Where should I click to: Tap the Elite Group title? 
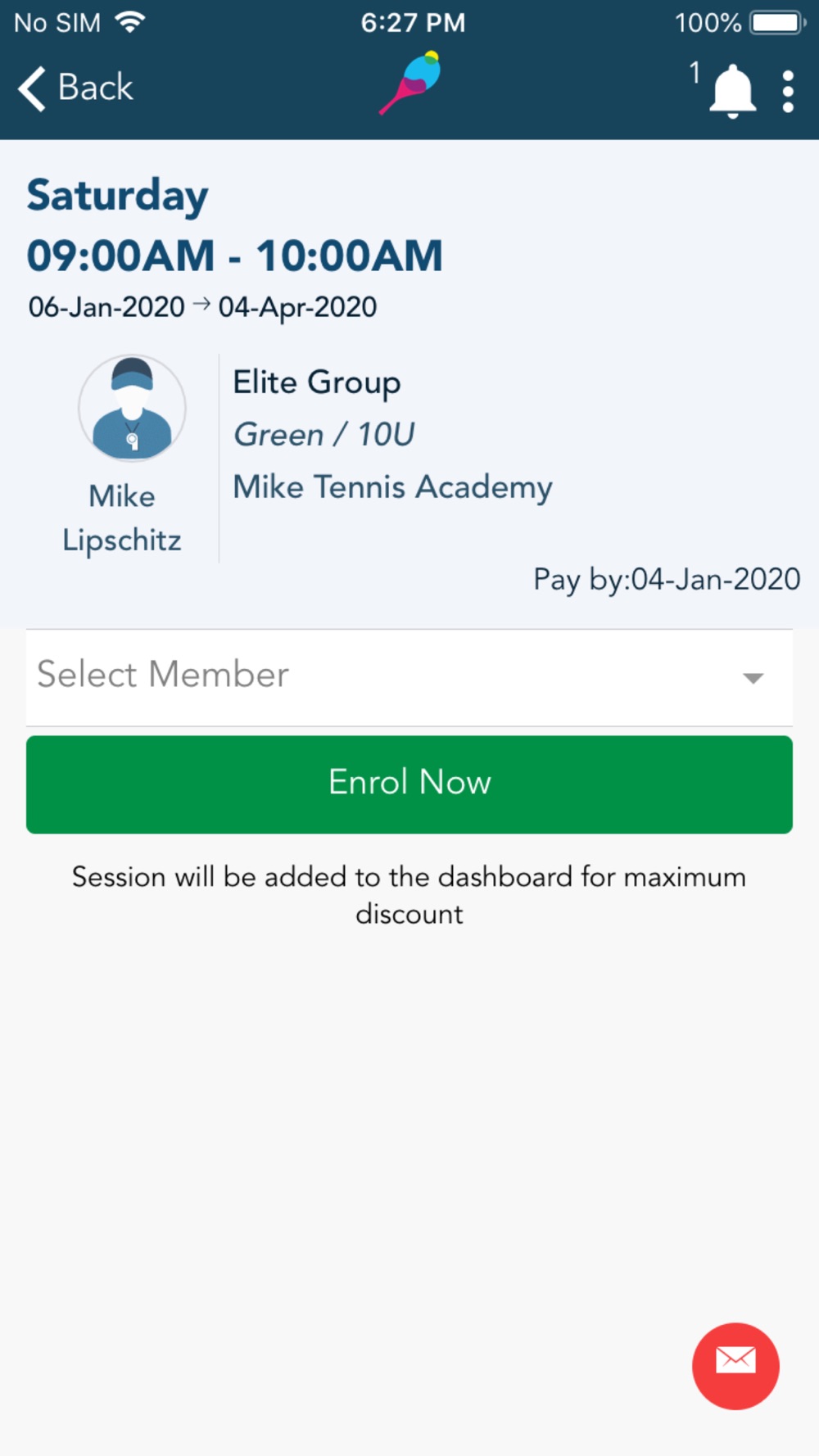[x=317, y=383]
